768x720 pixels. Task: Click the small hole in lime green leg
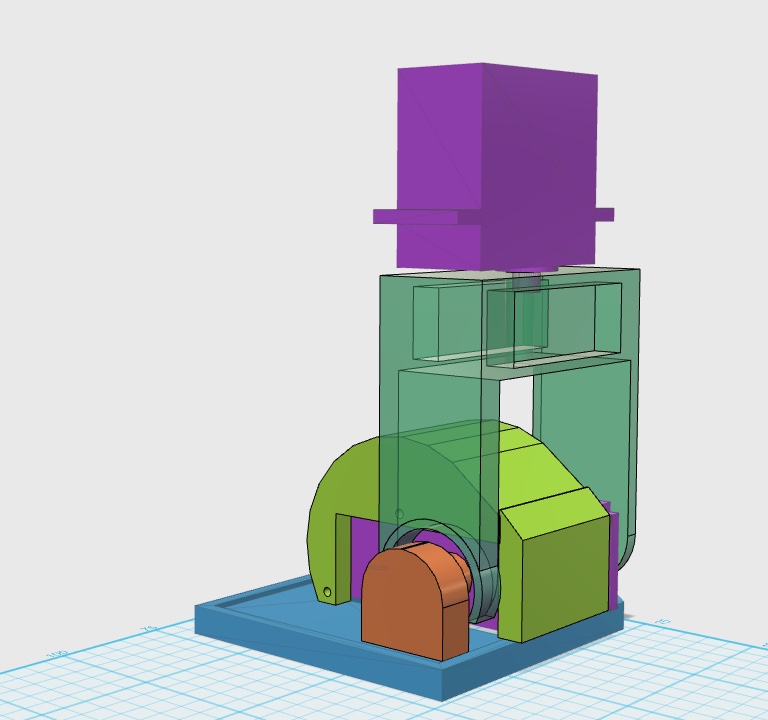[327, 593]
